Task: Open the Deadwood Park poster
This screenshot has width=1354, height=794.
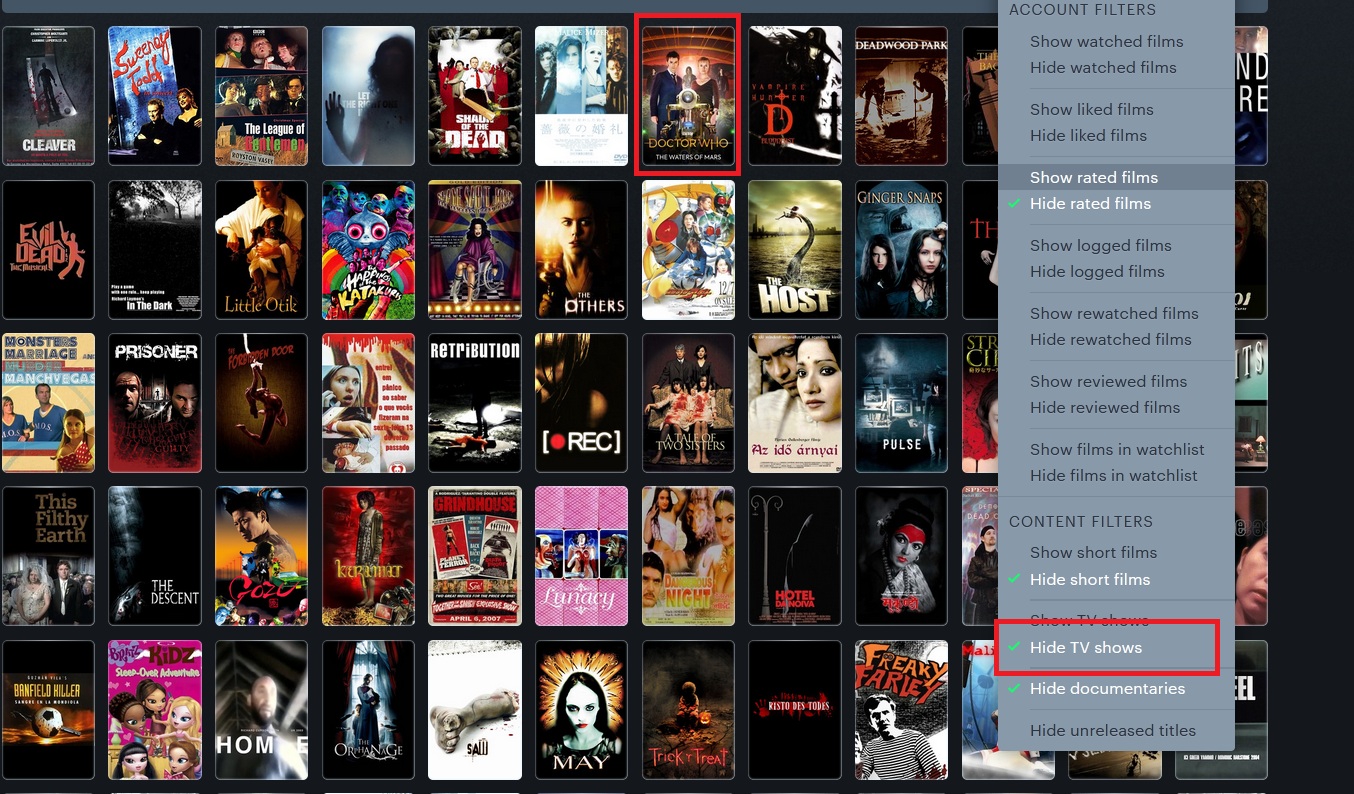Action: coord(901,96)
